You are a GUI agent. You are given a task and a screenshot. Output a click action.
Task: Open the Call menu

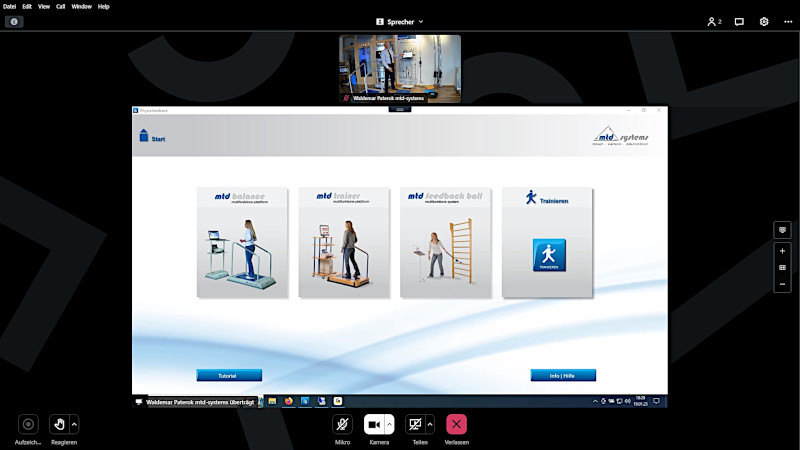coord(61,7)
